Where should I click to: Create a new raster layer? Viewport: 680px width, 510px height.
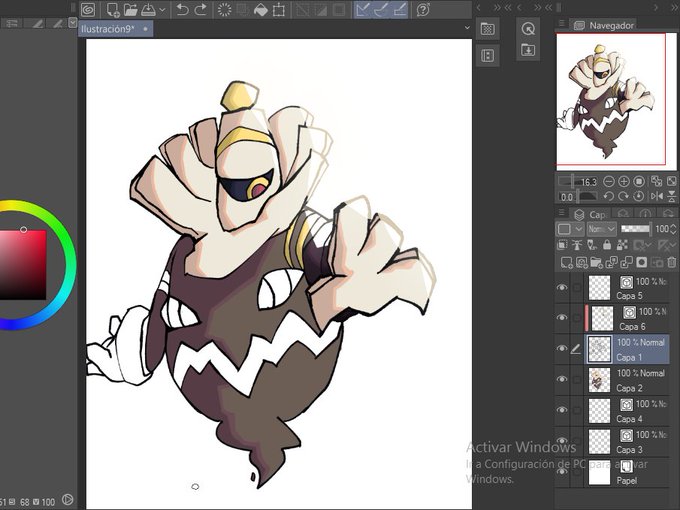[566, 262]
